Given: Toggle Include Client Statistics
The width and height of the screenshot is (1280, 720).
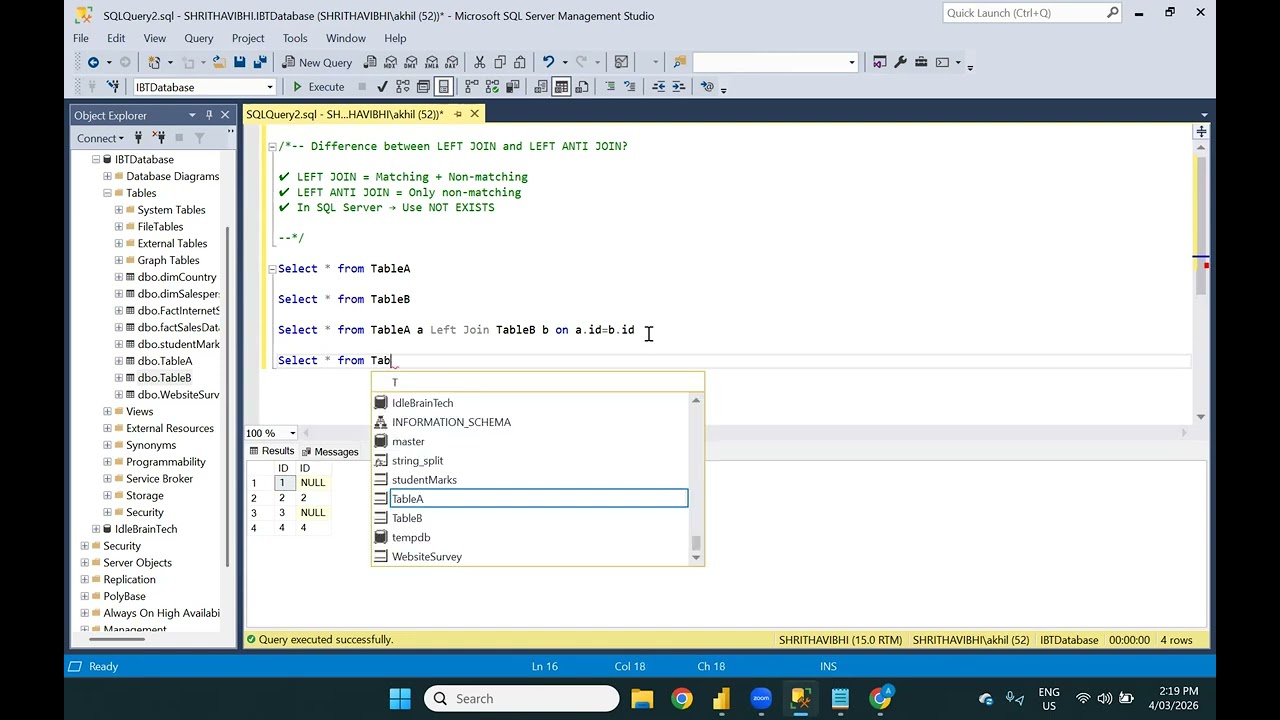Looking at the screenshot, I should 511,87.
